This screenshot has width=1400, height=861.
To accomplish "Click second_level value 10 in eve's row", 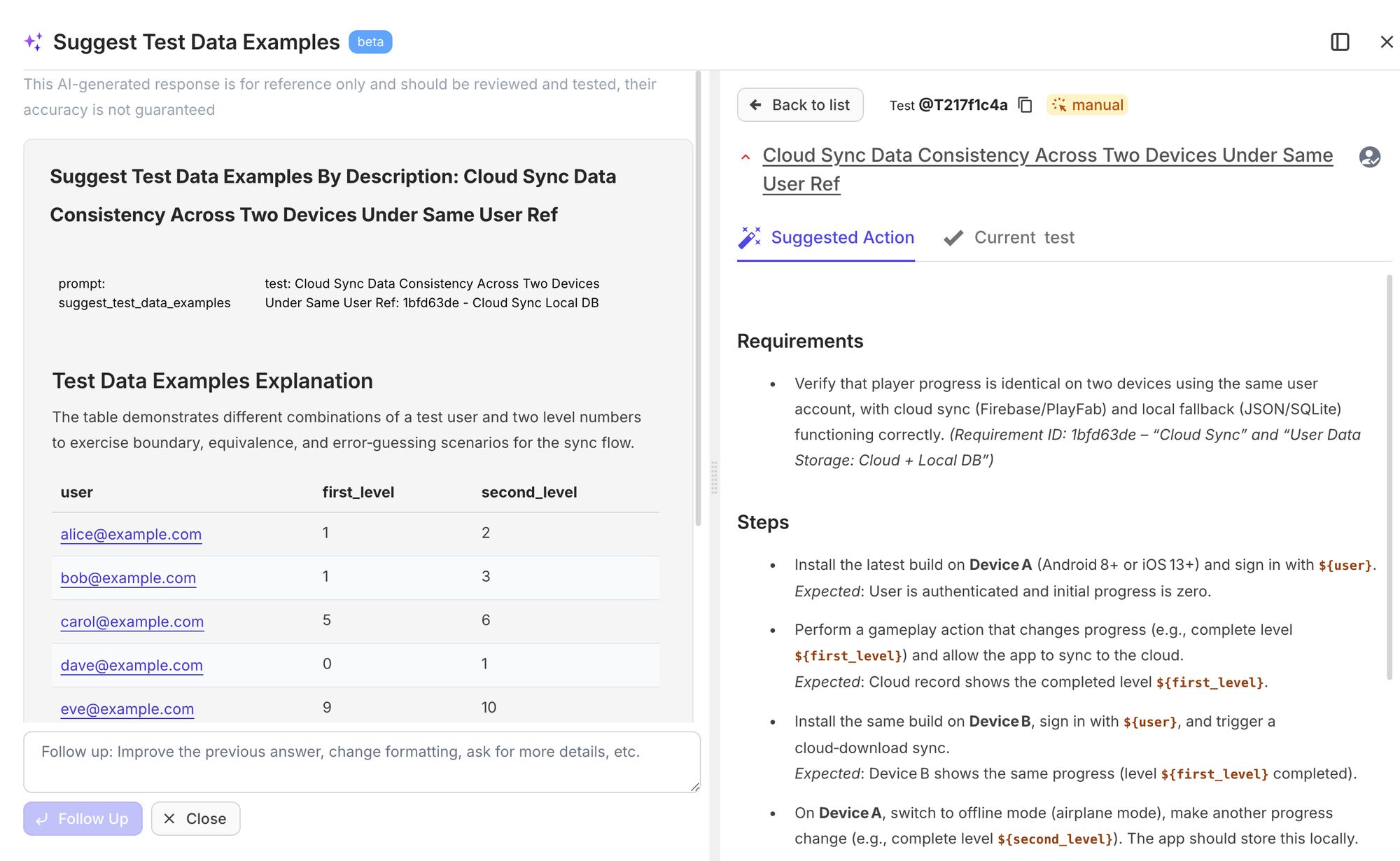I will (x=489, y=708).
